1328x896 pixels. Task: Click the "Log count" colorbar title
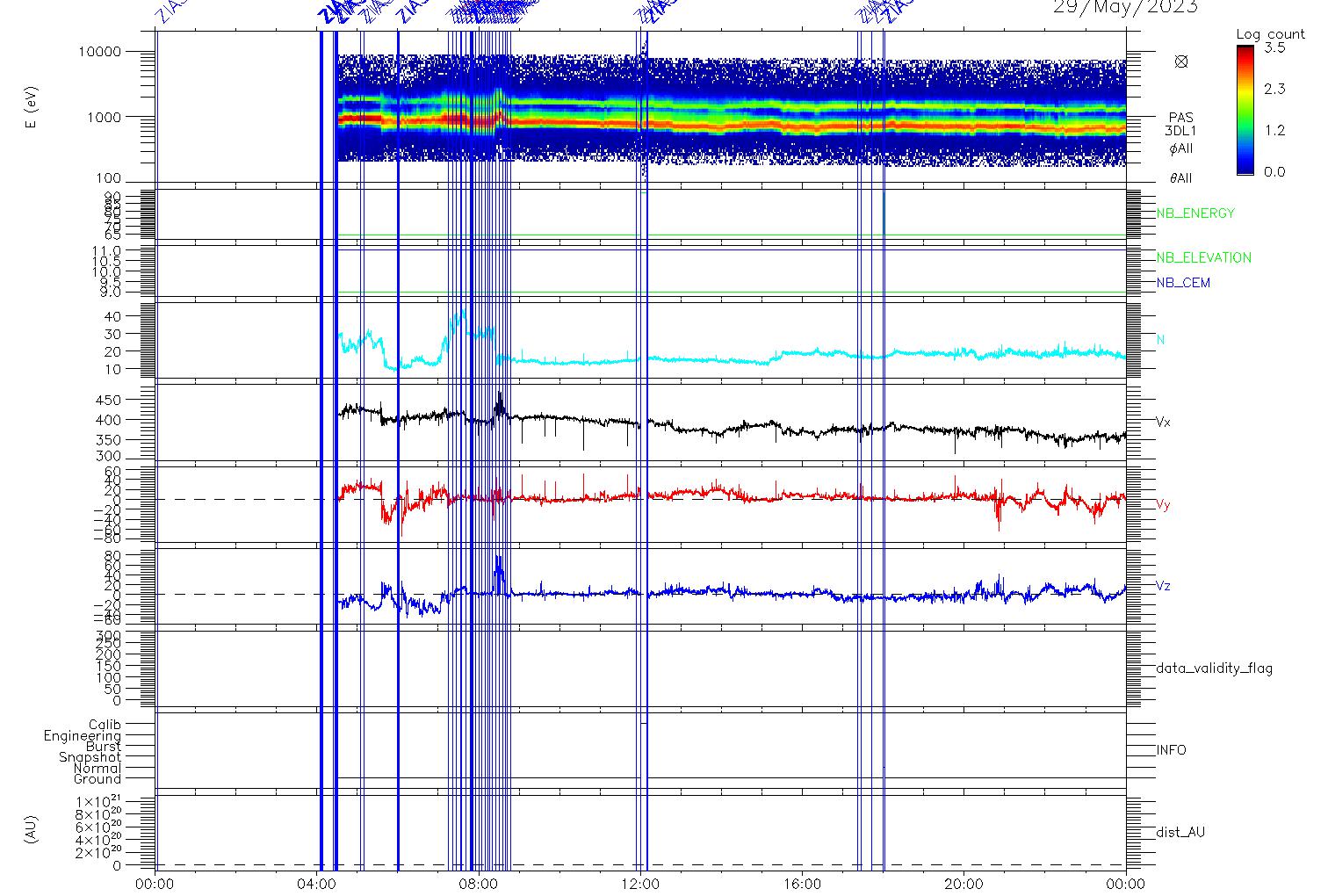[x=1271, y=34]
